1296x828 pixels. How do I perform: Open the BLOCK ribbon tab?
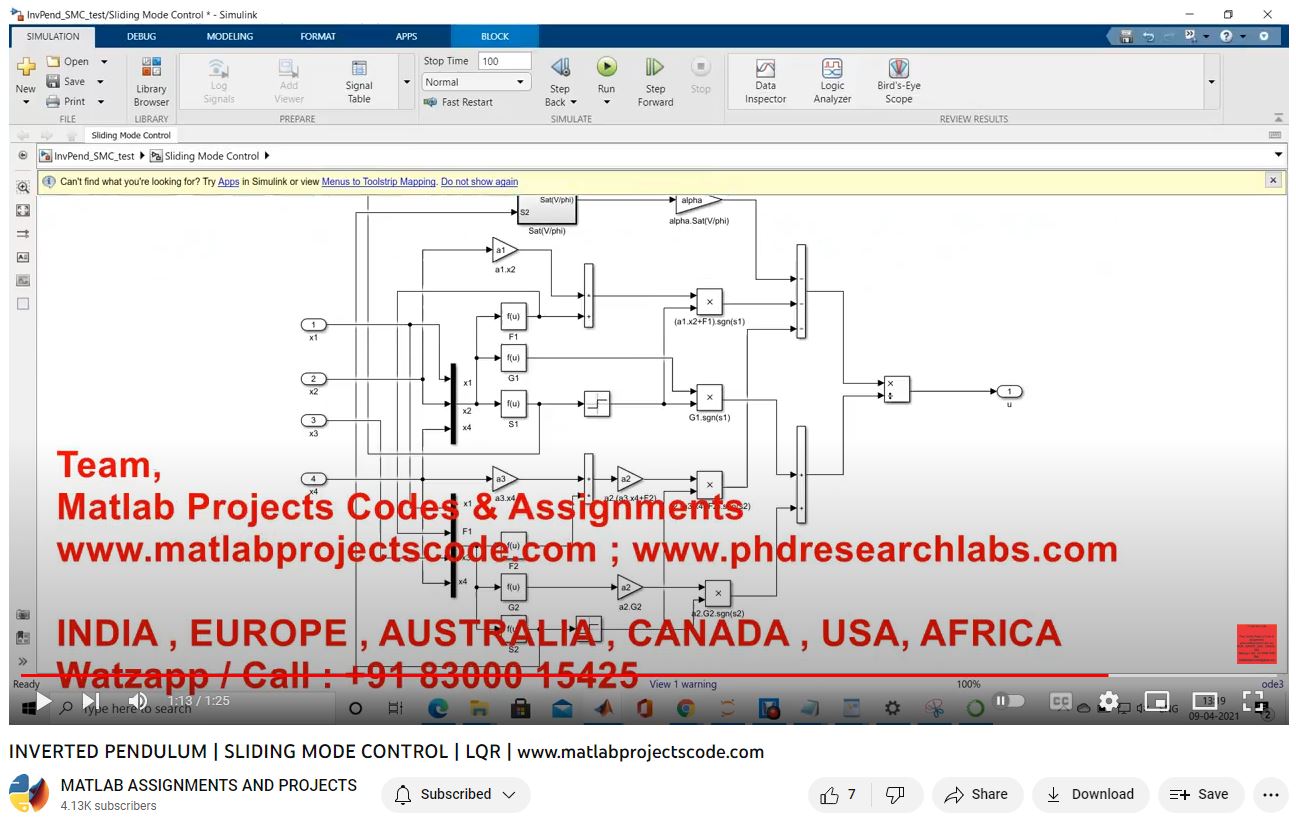pos(495,36)
